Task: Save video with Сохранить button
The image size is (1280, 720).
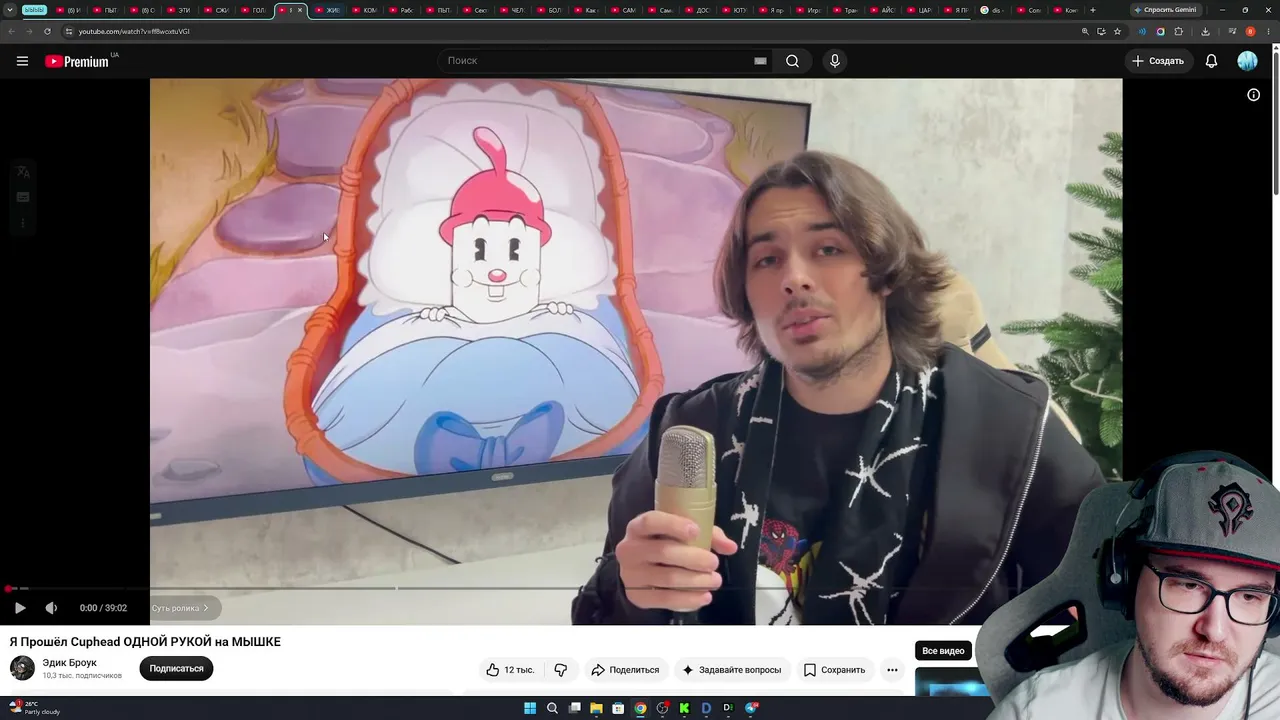Action: click(834, 669)
